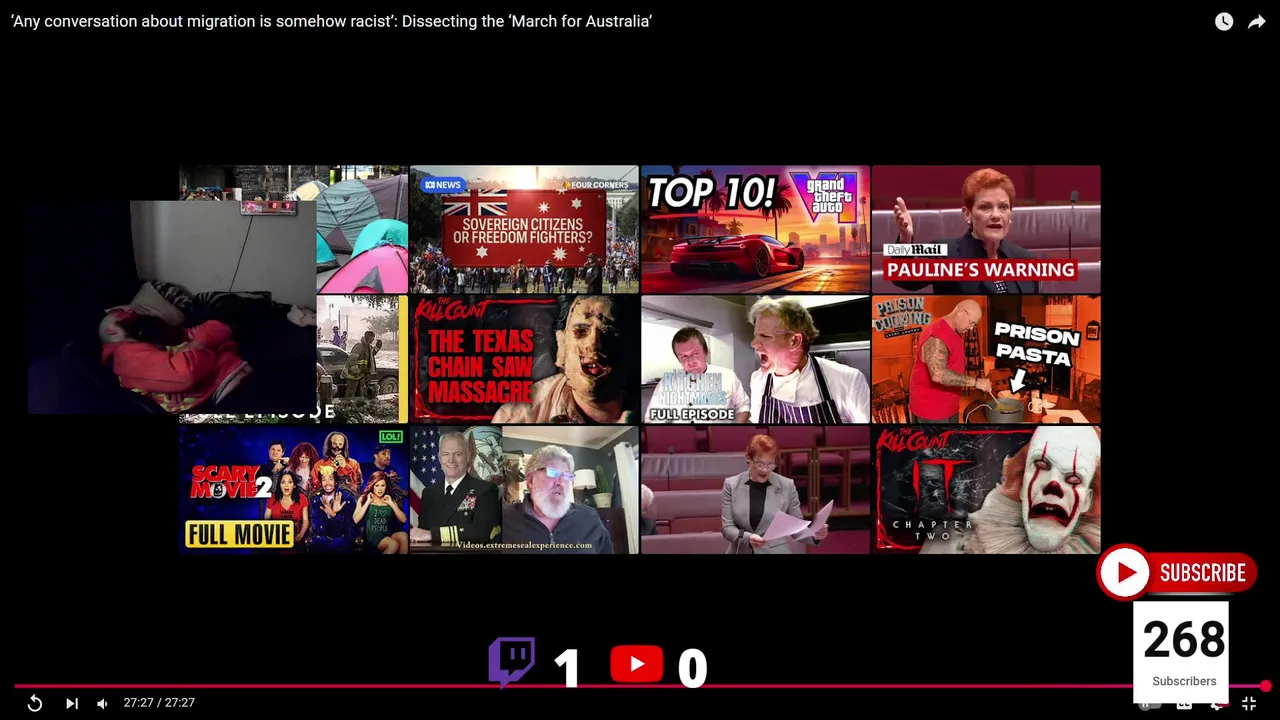Image resolution: width=1280 pixels, height=720 pixels.
Task: Open the 'Pauline's Warning' Daily Mail video
Action: tap(986, 229)
